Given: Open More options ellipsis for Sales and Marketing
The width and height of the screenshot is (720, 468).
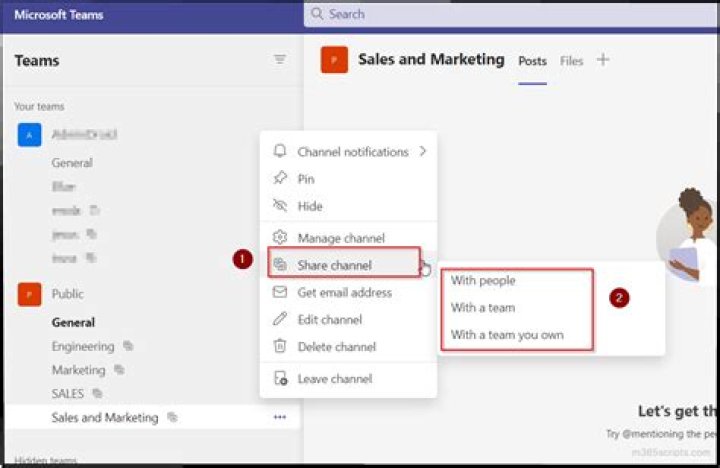Looking at the screenshot, I should (280, 417).
